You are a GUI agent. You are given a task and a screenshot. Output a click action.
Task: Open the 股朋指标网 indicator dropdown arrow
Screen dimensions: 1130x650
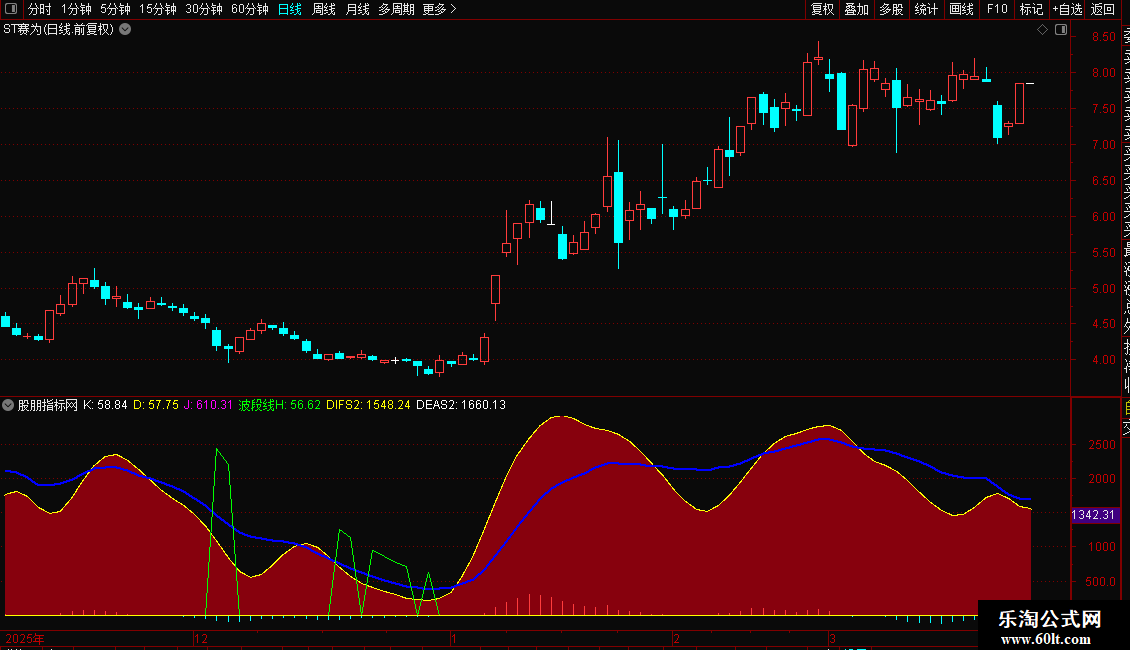(x=8, y=405)
